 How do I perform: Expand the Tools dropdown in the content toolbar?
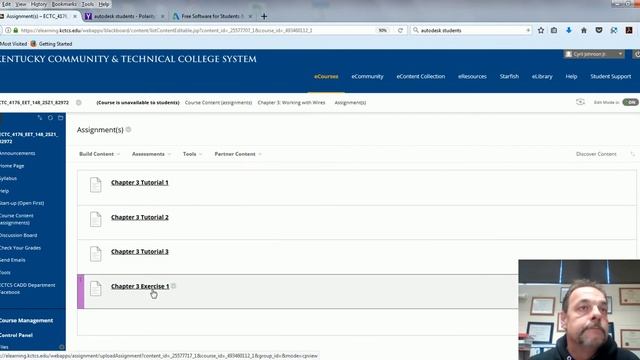(192, 154)
